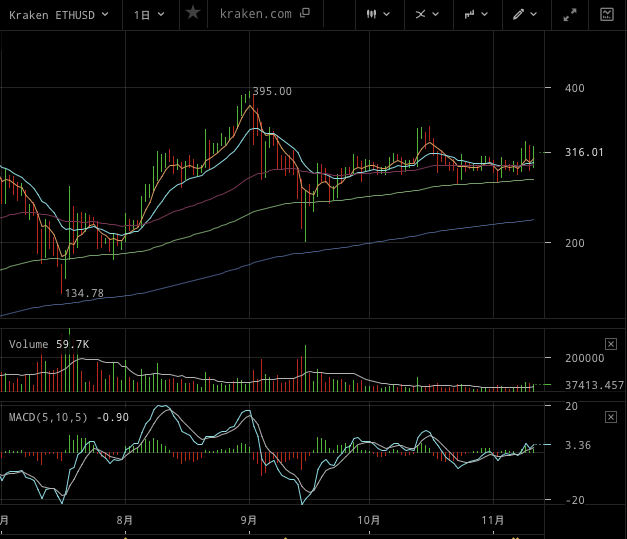The image size is (627, 539).
Task: Click the 11月 date axis label
Action: pyautogui.click(x=493, y=520)
